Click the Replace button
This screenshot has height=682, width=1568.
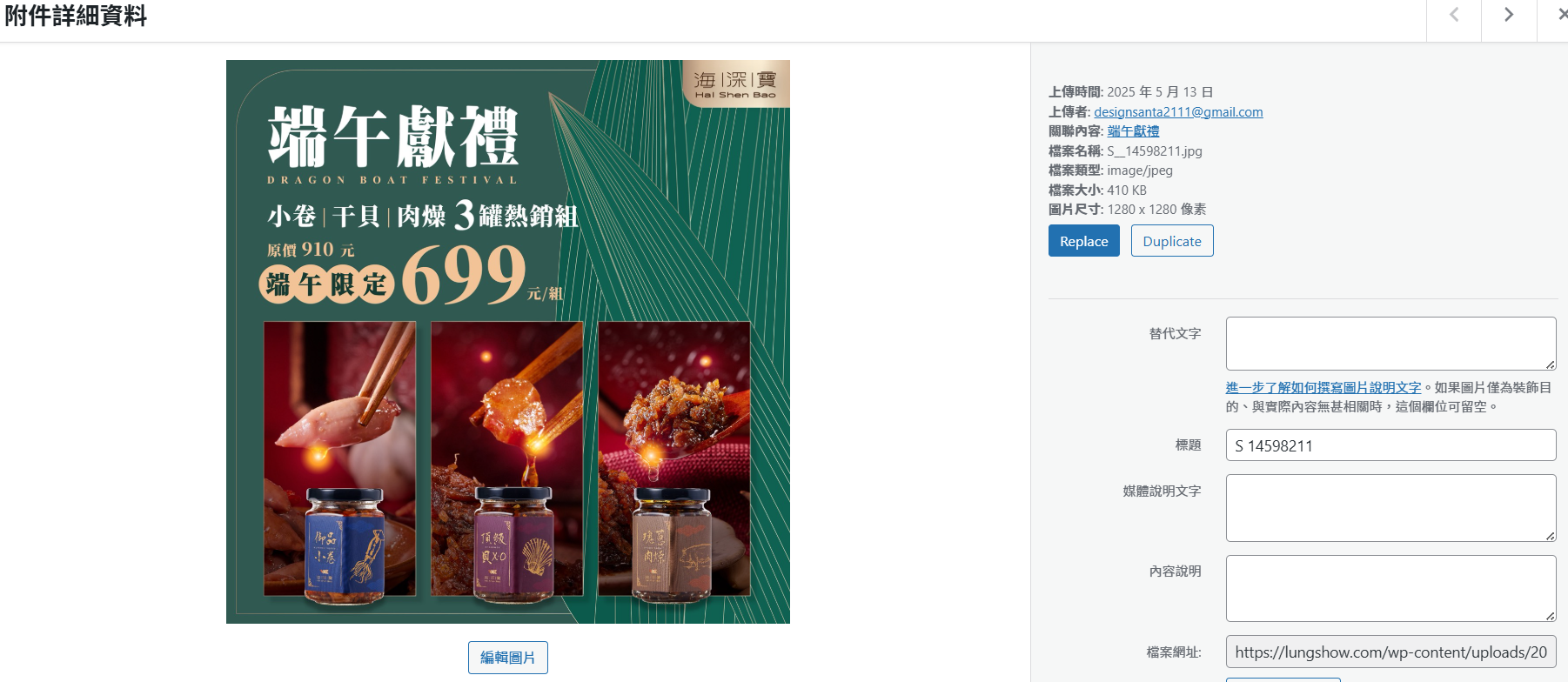coord(1084,241)
